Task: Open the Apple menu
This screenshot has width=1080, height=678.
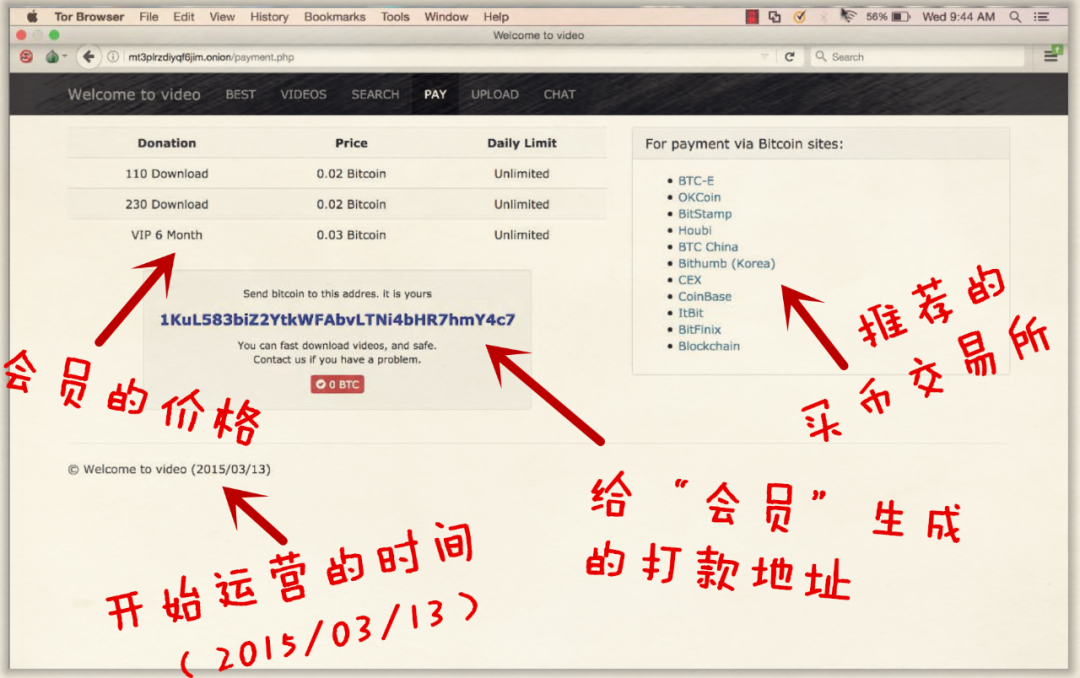Action: [x=32, y=17]
